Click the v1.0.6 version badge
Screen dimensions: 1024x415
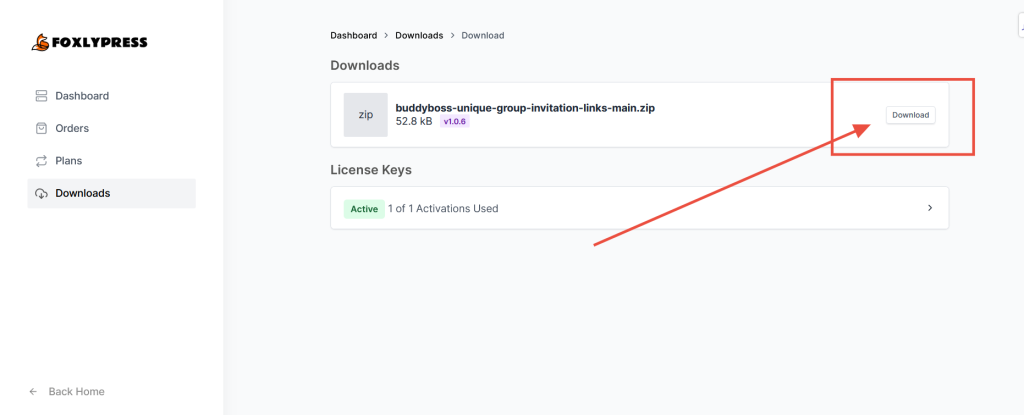click(454, 122)
